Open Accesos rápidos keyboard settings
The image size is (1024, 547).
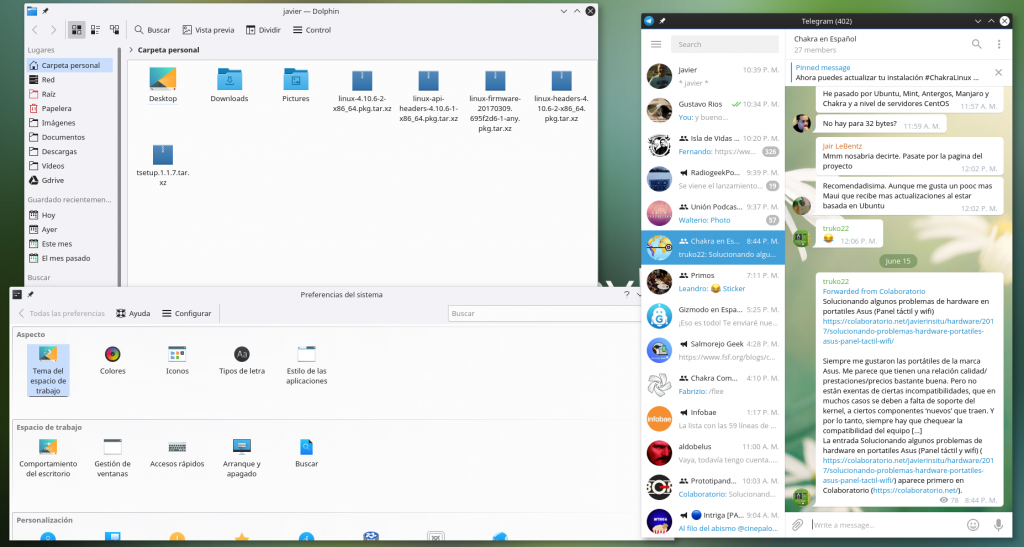tap(177, 453)
